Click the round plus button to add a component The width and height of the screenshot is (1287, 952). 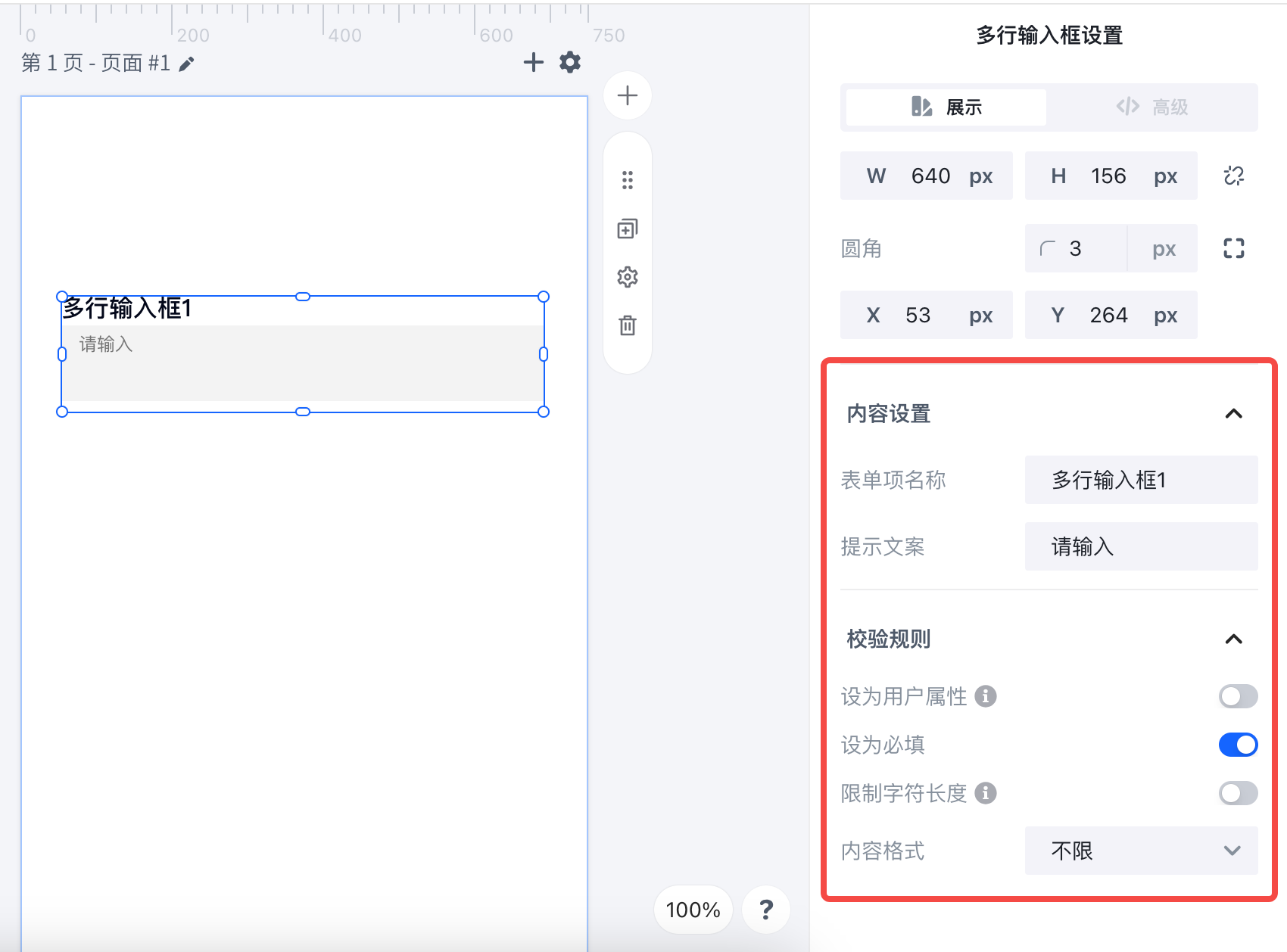click(x=628, y=96)
